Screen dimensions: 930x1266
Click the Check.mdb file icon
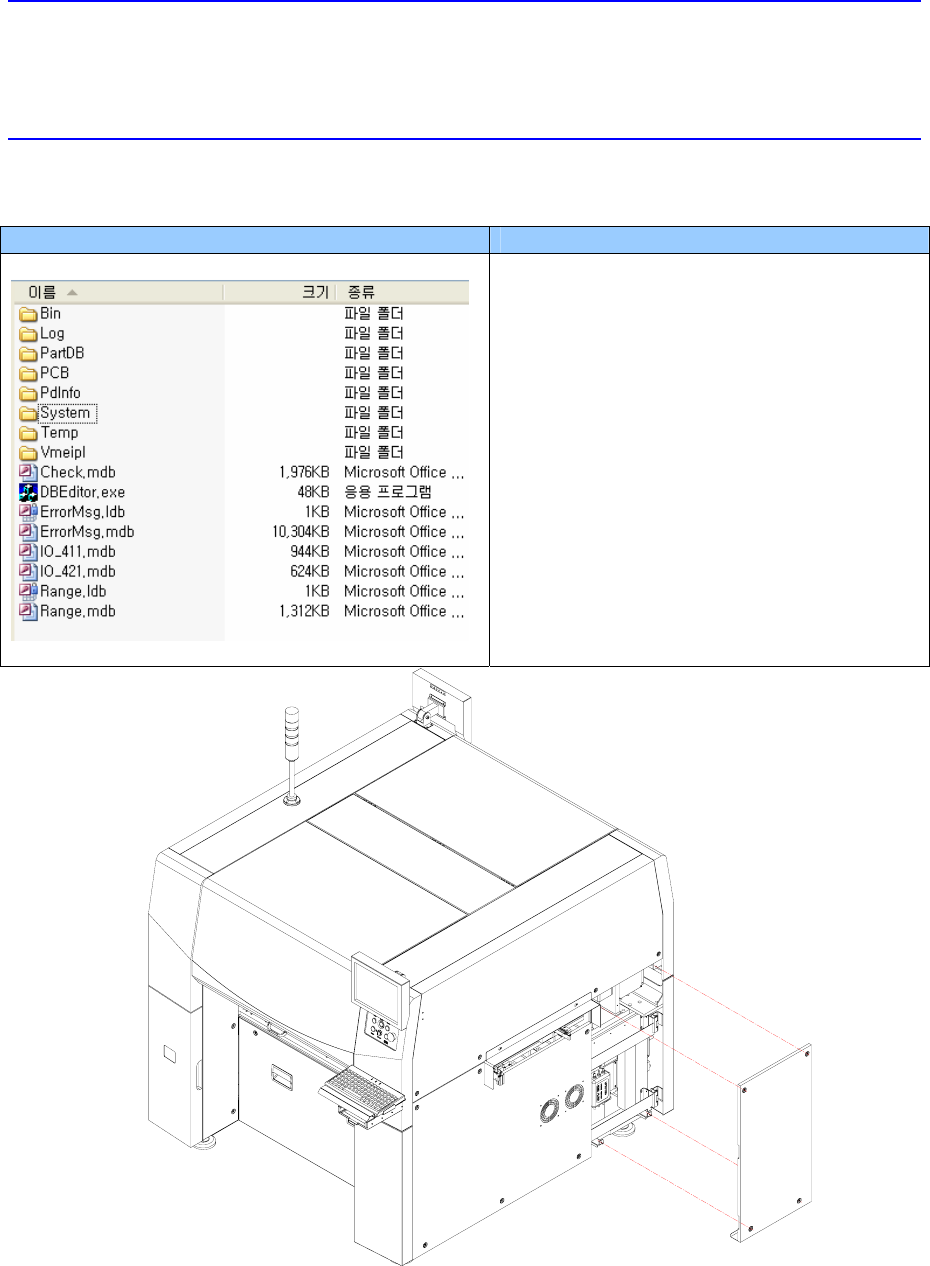pos(28,472)
